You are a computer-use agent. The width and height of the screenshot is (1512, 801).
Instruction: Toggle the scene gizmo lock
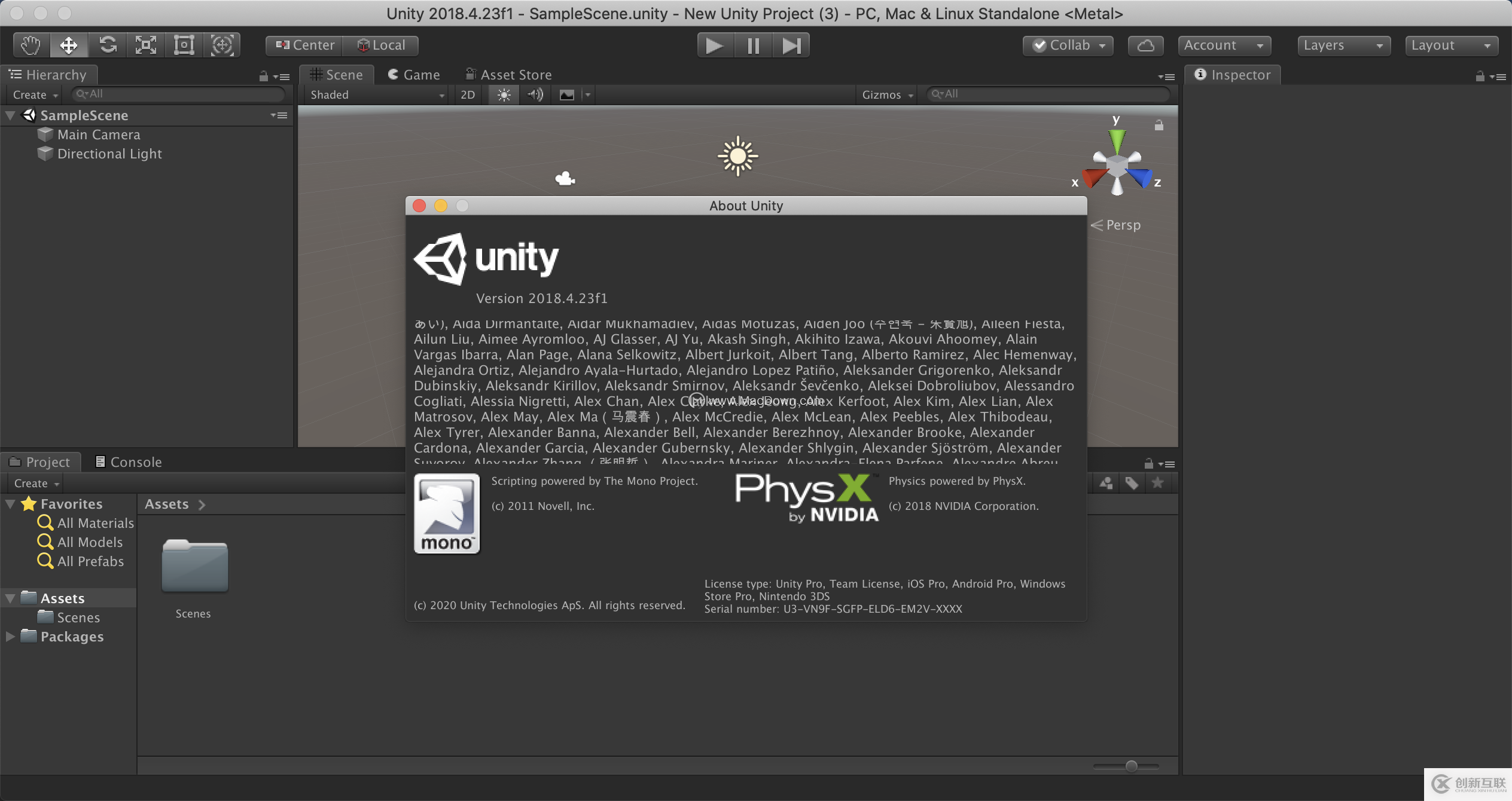1159,125
